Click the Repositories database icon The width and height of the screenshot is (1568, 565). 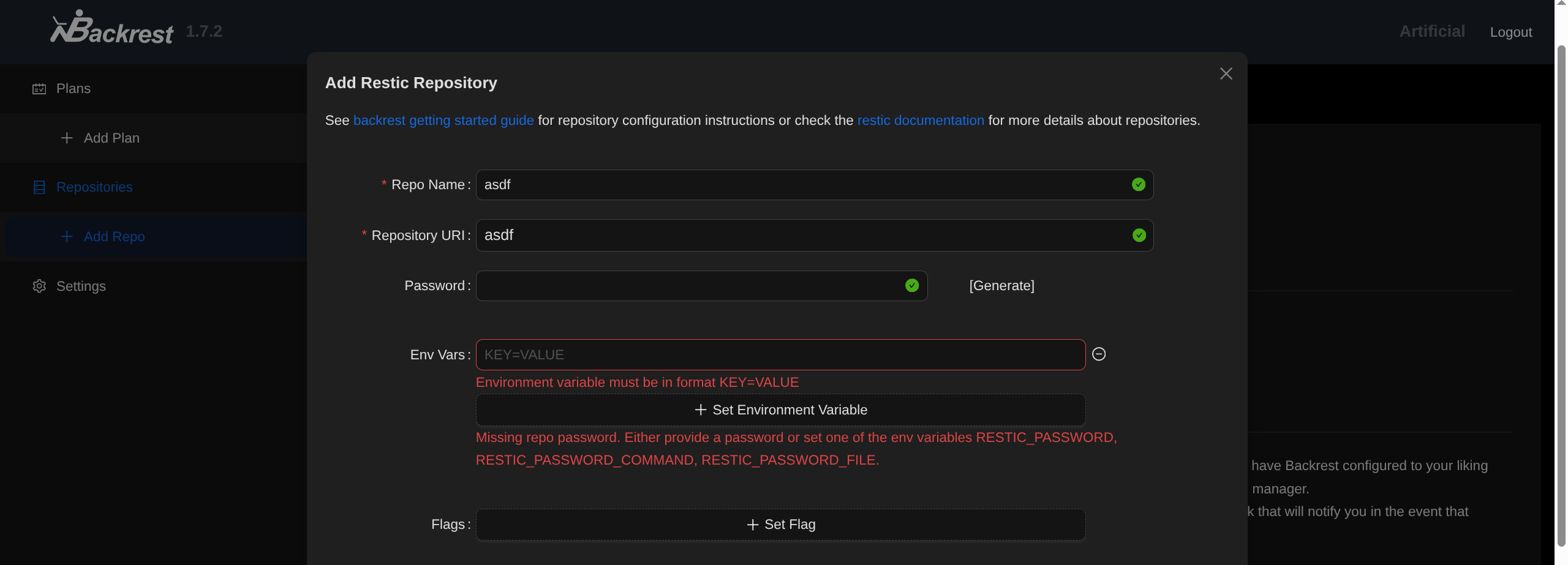pos(39,187)
